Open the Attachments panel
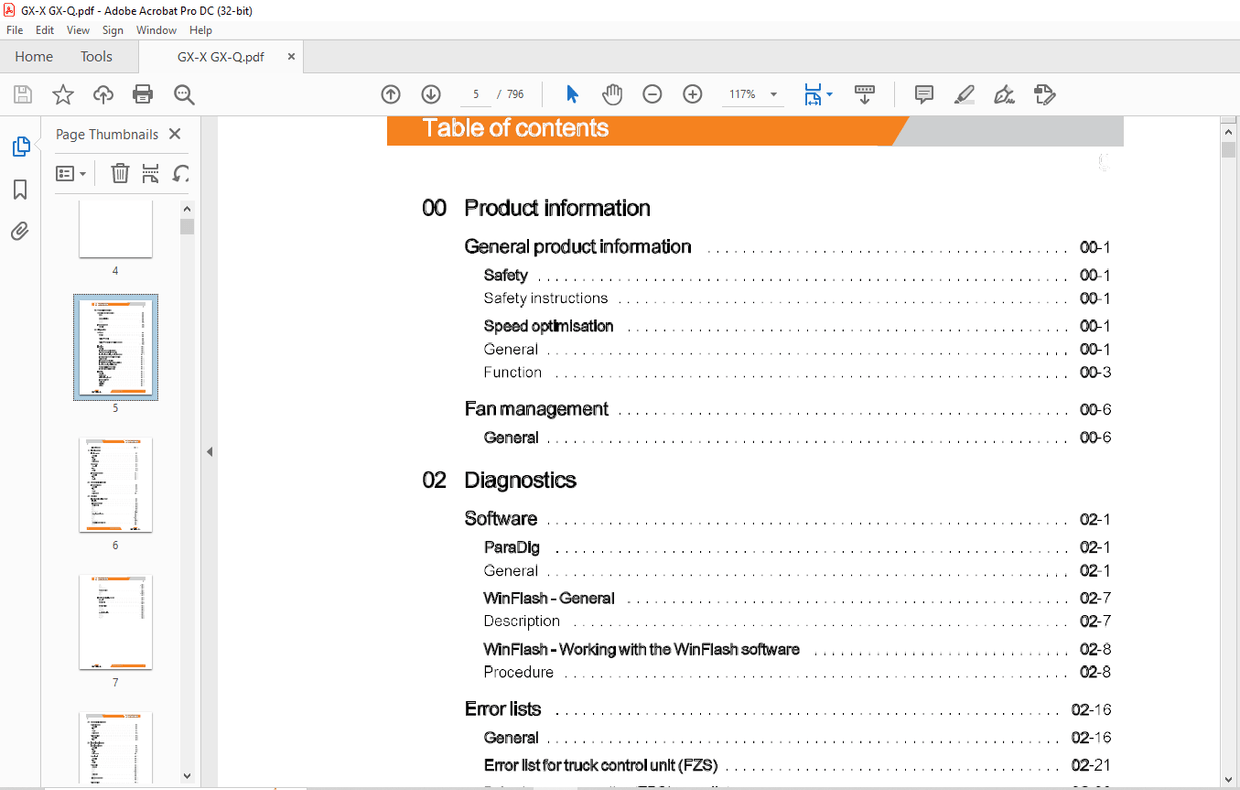The height and width of the screenshot is (790, 1240). click(19, 231)
